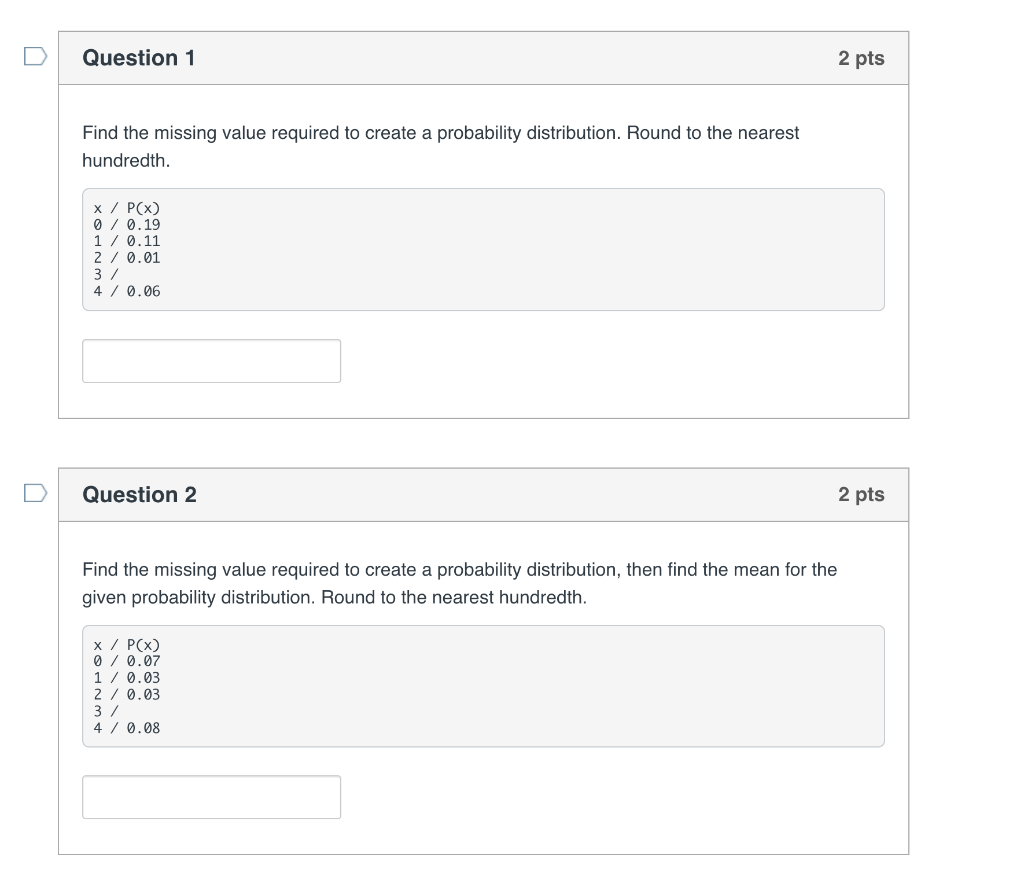Select the Question 1 header bar
Viewport: 1024px width, 869px height.
pyautogui.click(x=484, y=58)
